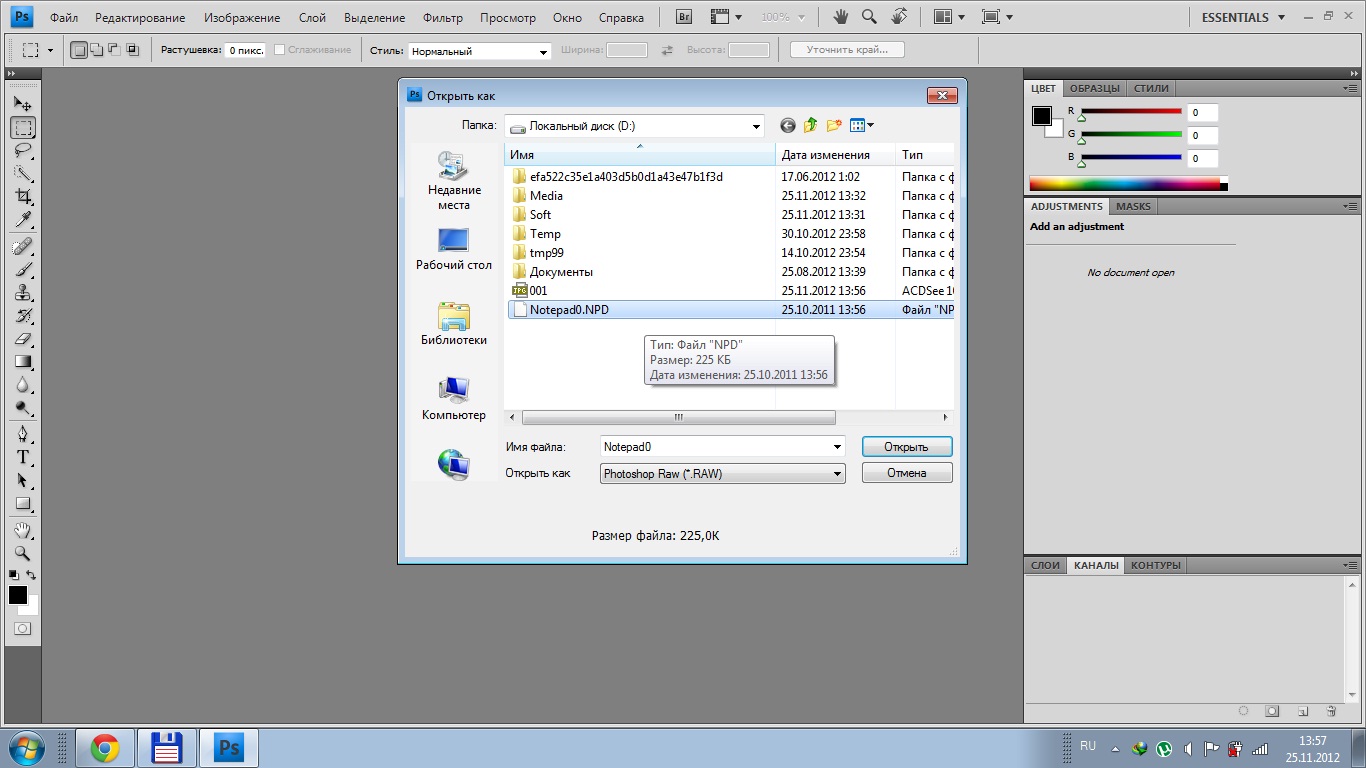Click the Rotate View tool in top bar

899,17
